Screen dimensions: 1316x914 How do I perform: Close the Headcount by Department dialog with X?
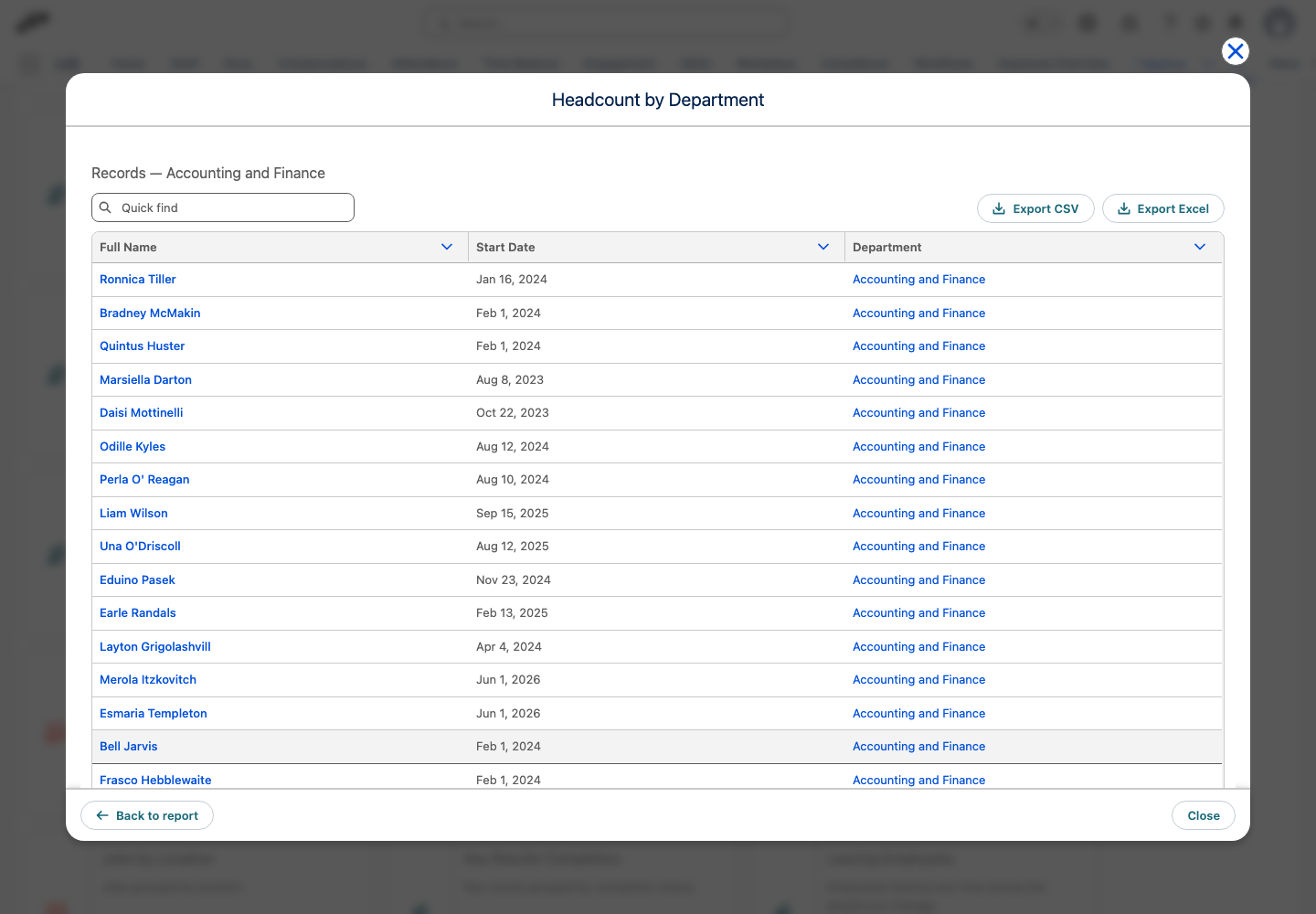(x=1236, y=51)
